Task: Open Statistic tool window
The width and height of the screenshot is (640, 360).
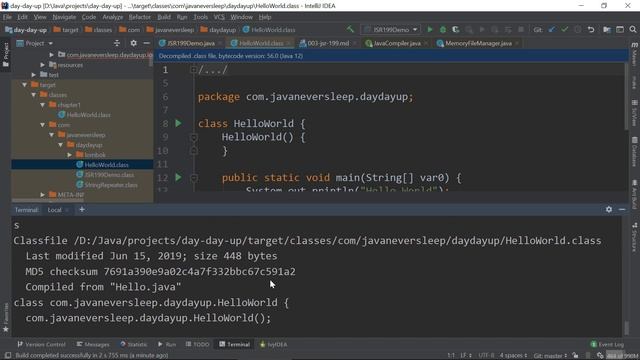Action: [133, 344]
